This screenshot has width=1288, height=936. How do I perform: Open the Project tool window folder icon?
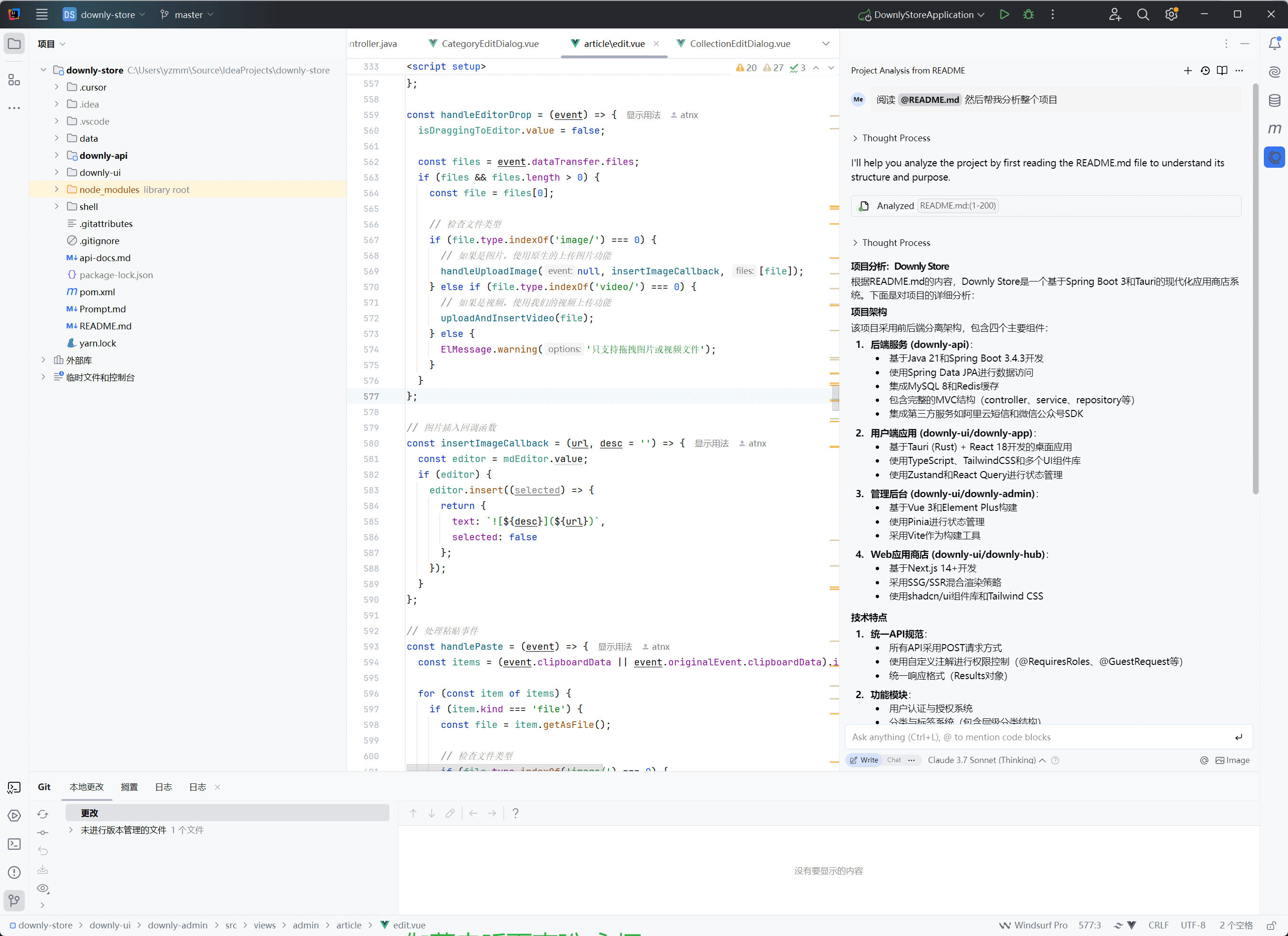[14, 44]
